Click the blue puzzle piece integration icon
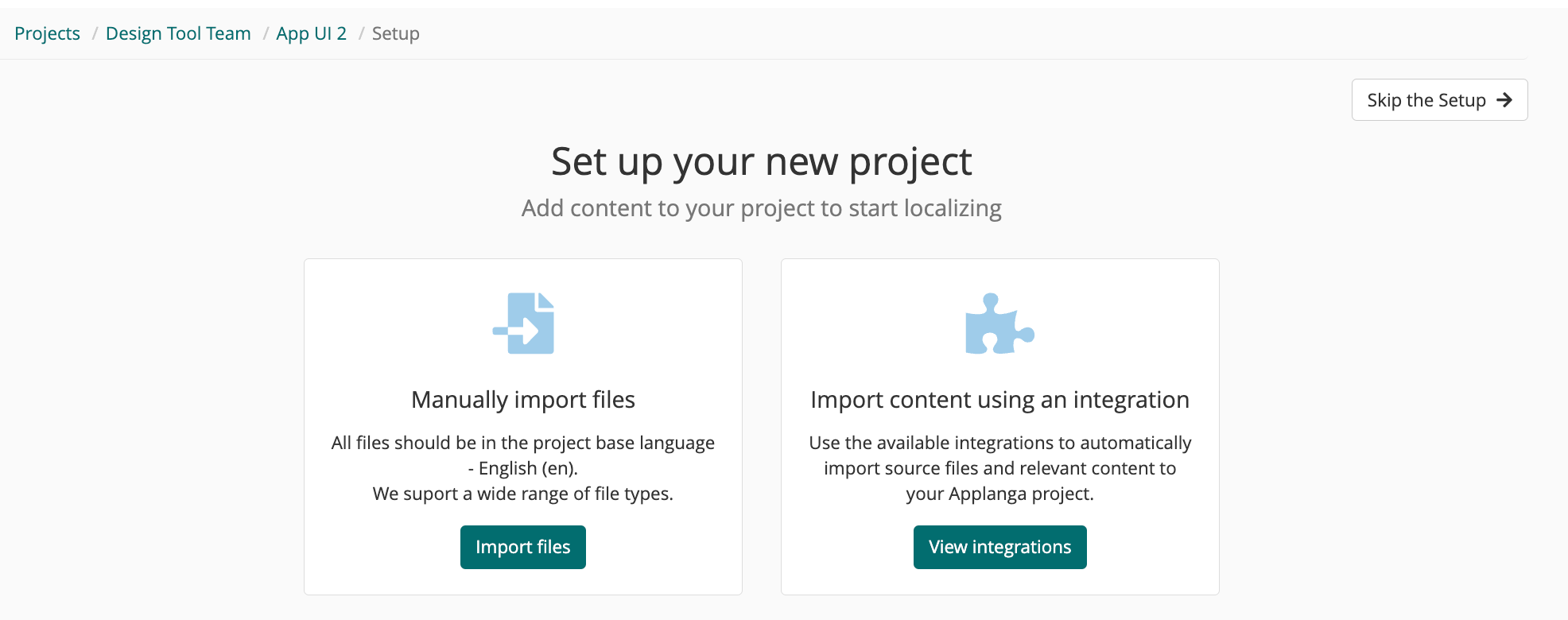The width and height of the screenshot is (1568, 620). 999,324
